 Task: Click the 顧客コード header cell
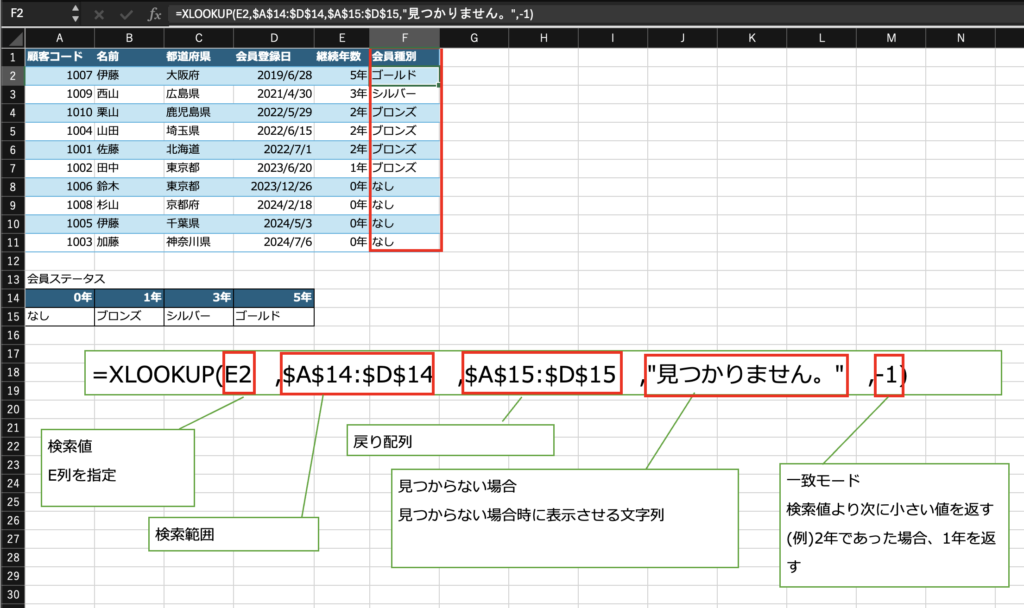tap(59, 57)
